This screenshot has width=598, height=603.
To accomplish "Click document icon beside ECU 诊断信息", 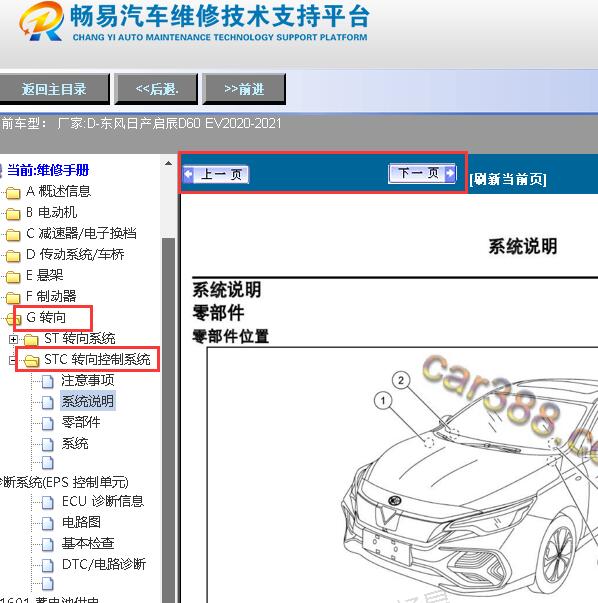I will [48, 502].
